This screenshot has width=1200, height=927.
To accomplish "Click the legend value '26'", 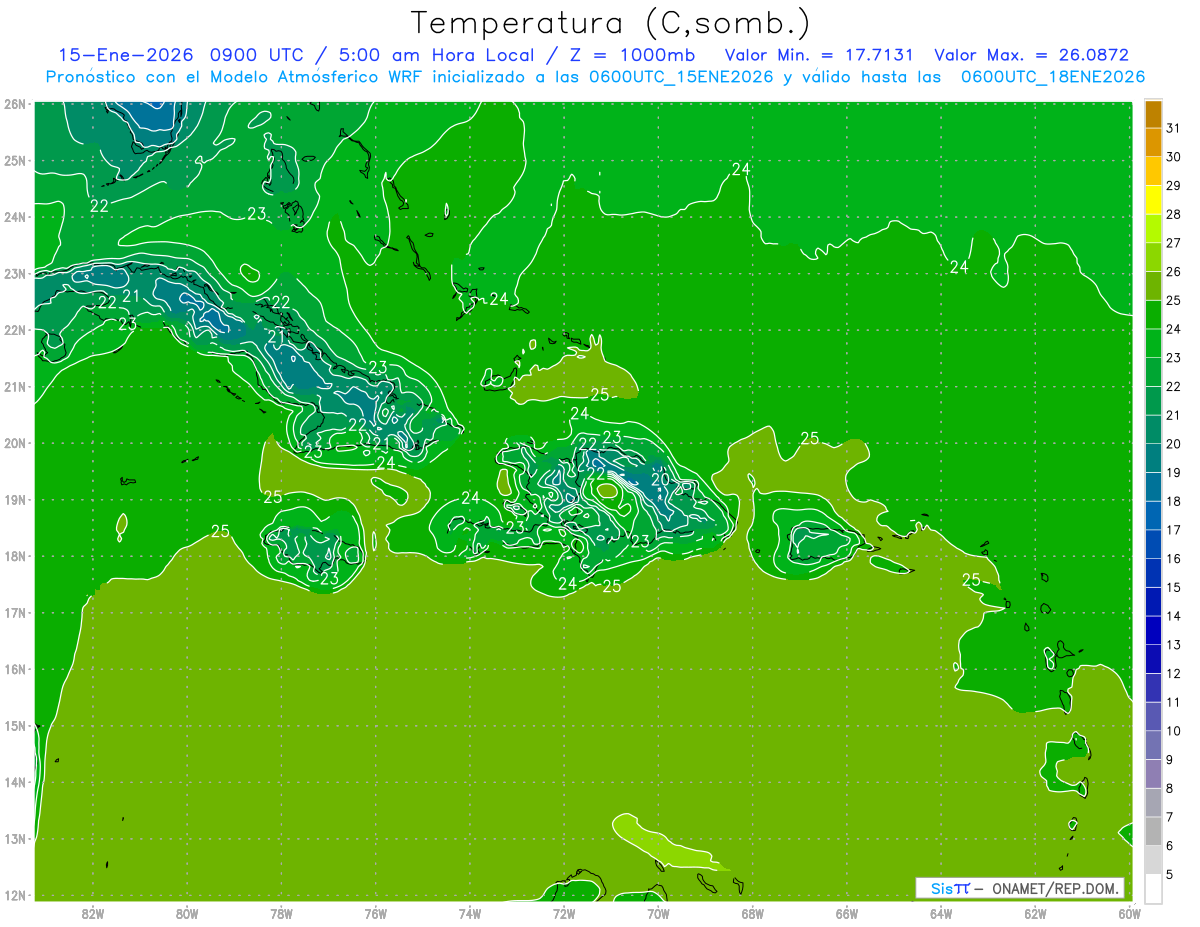I will click(1173, 271).
